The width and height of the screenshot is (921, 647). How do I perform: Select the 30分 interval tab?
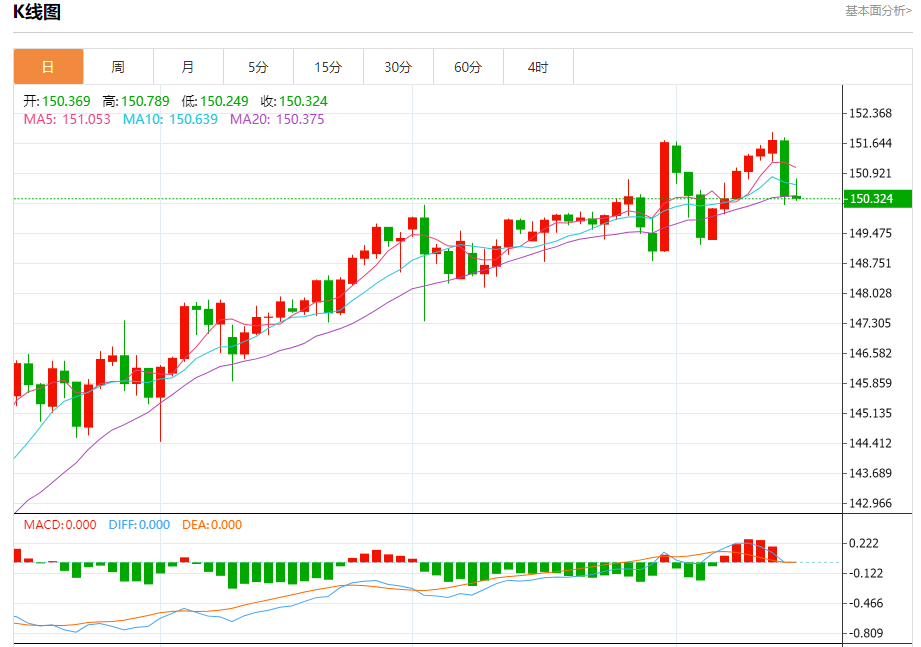398,67
